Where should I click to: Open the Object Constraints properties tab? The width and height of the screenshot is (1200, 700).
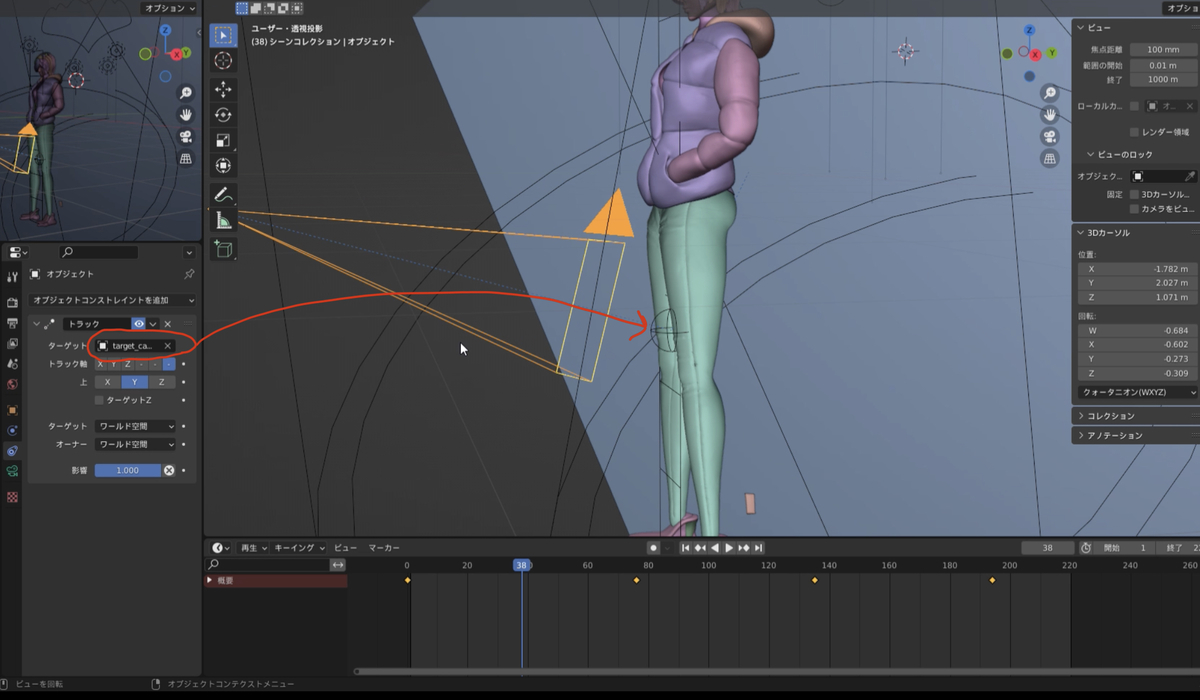(12, 451)
